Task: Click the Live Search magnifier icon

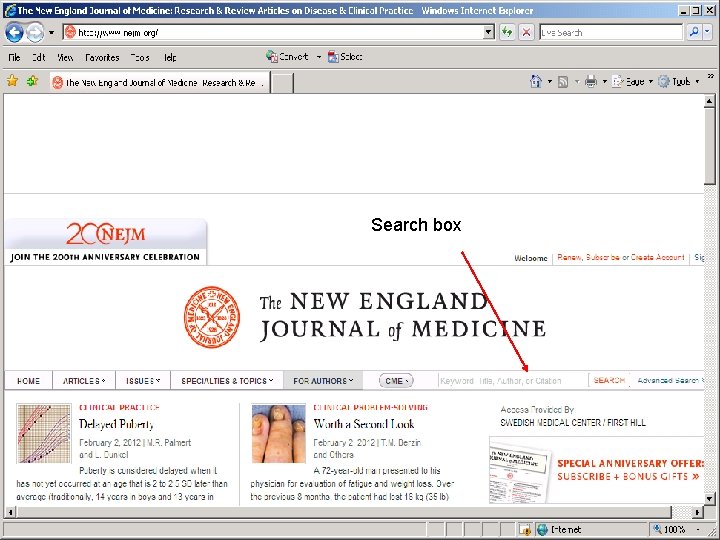Action: coord(694,32)
